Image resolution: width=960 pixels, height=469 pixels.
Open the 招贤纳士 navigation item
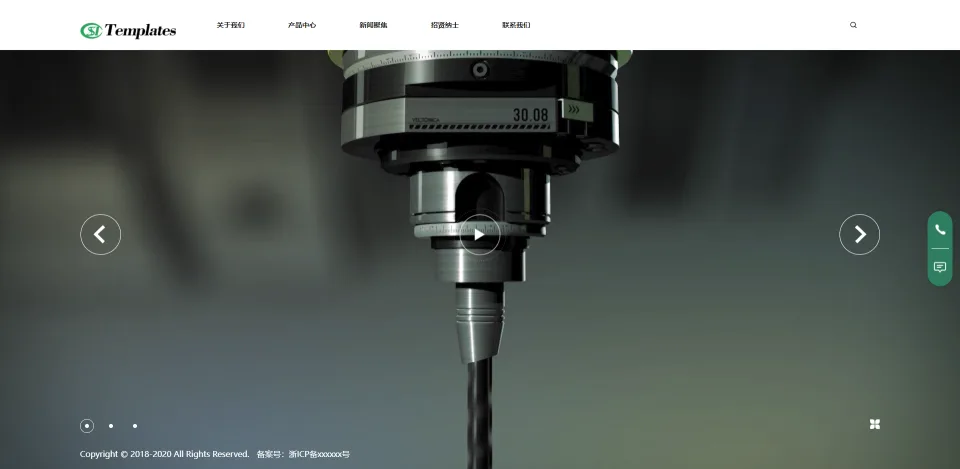[444, 25]
